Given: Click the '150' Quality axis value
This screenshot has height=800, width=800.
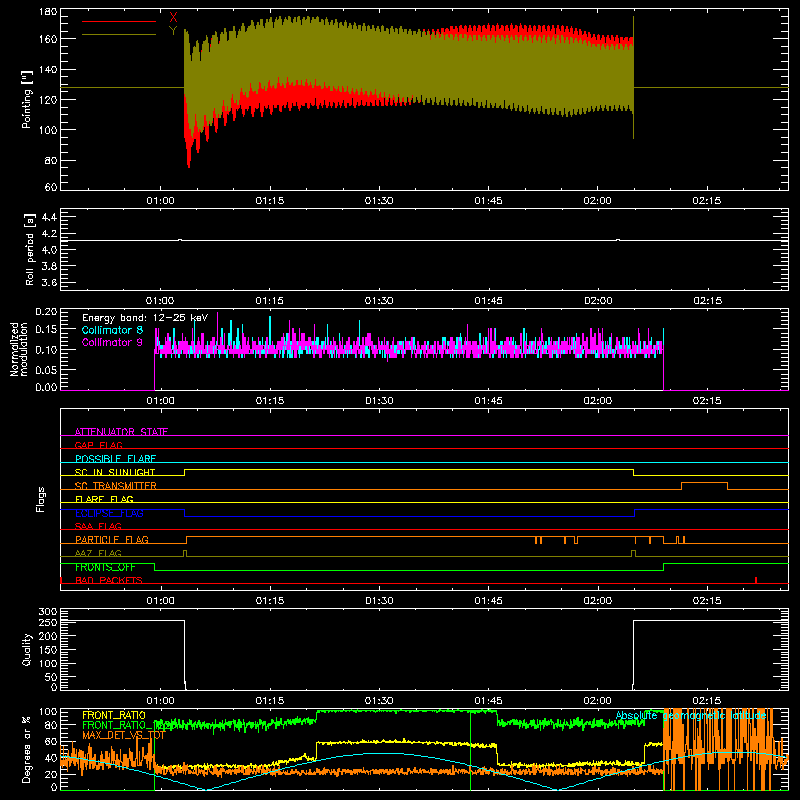Looking at the screenshot, I should 48,649.
